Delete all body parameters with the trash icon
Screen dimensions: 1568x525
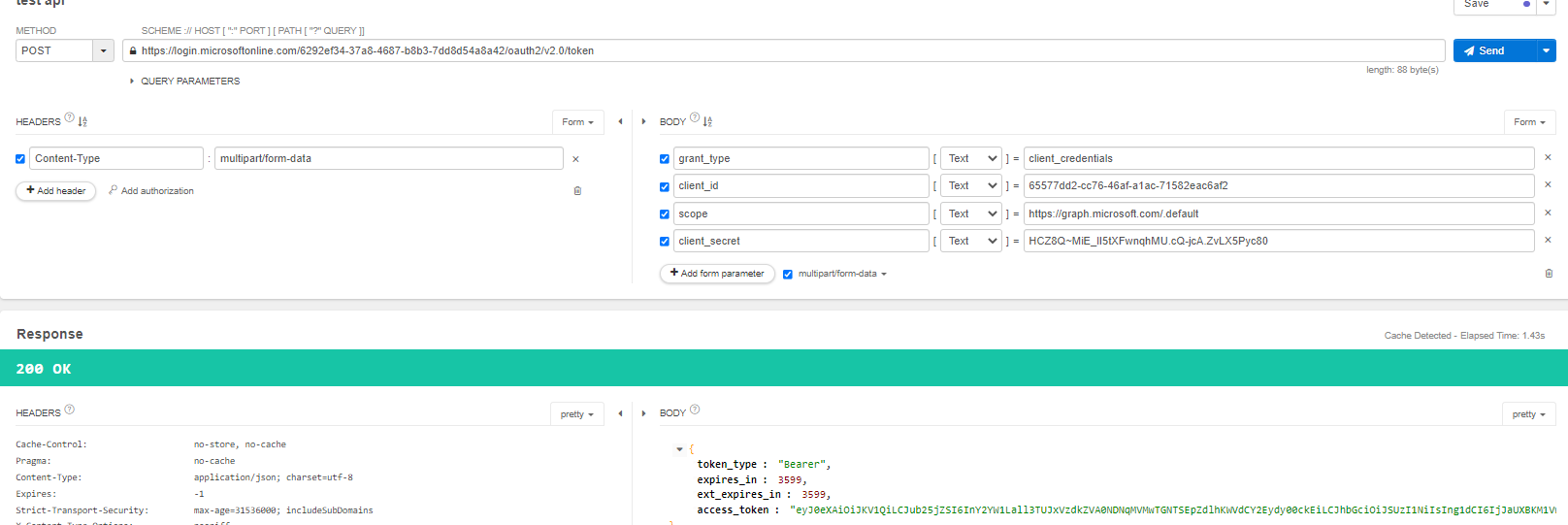pyautogui.click(x=1549, y=274)
